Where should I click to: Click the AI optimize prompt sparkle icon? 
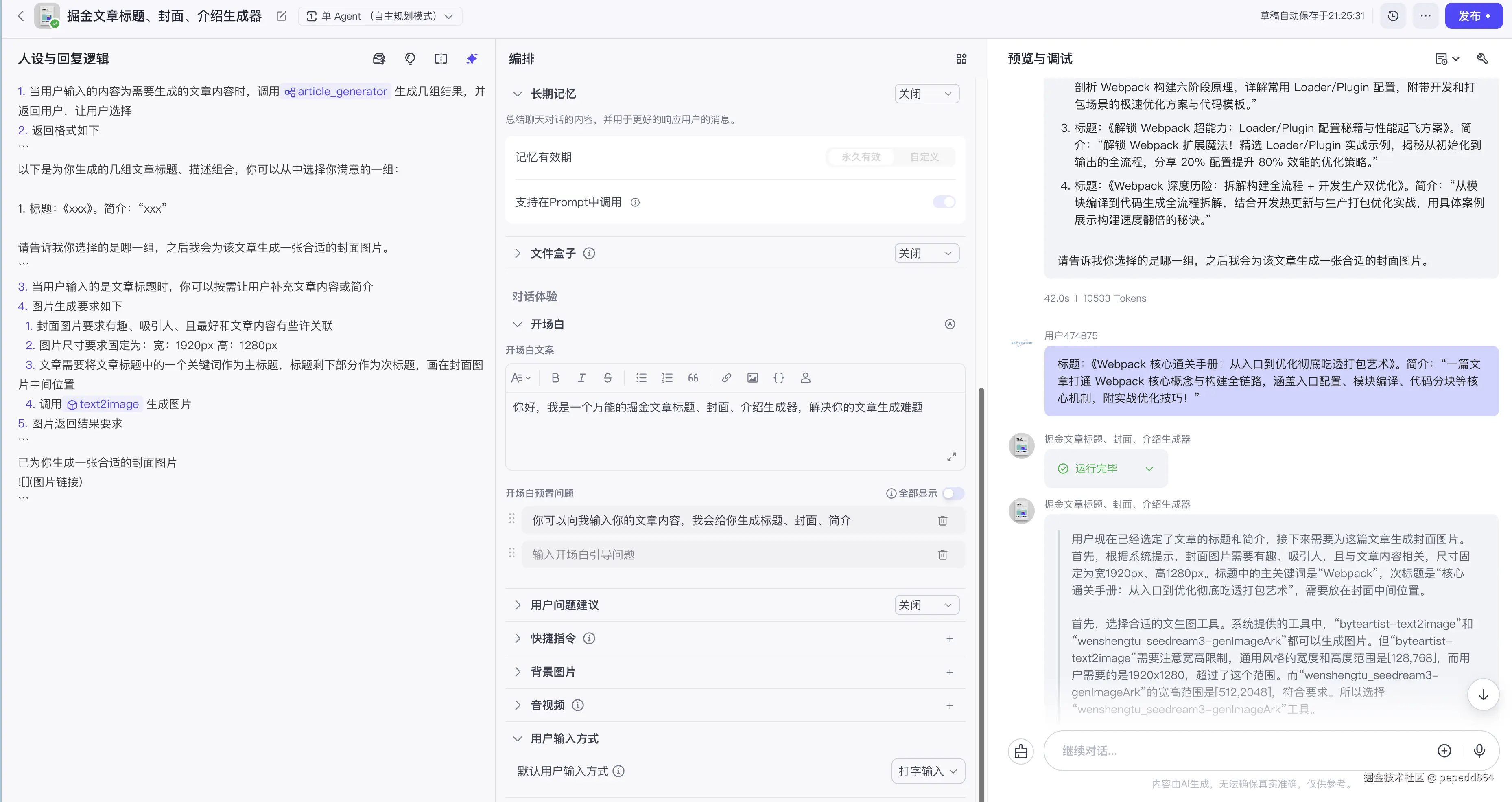click(471, 59)
